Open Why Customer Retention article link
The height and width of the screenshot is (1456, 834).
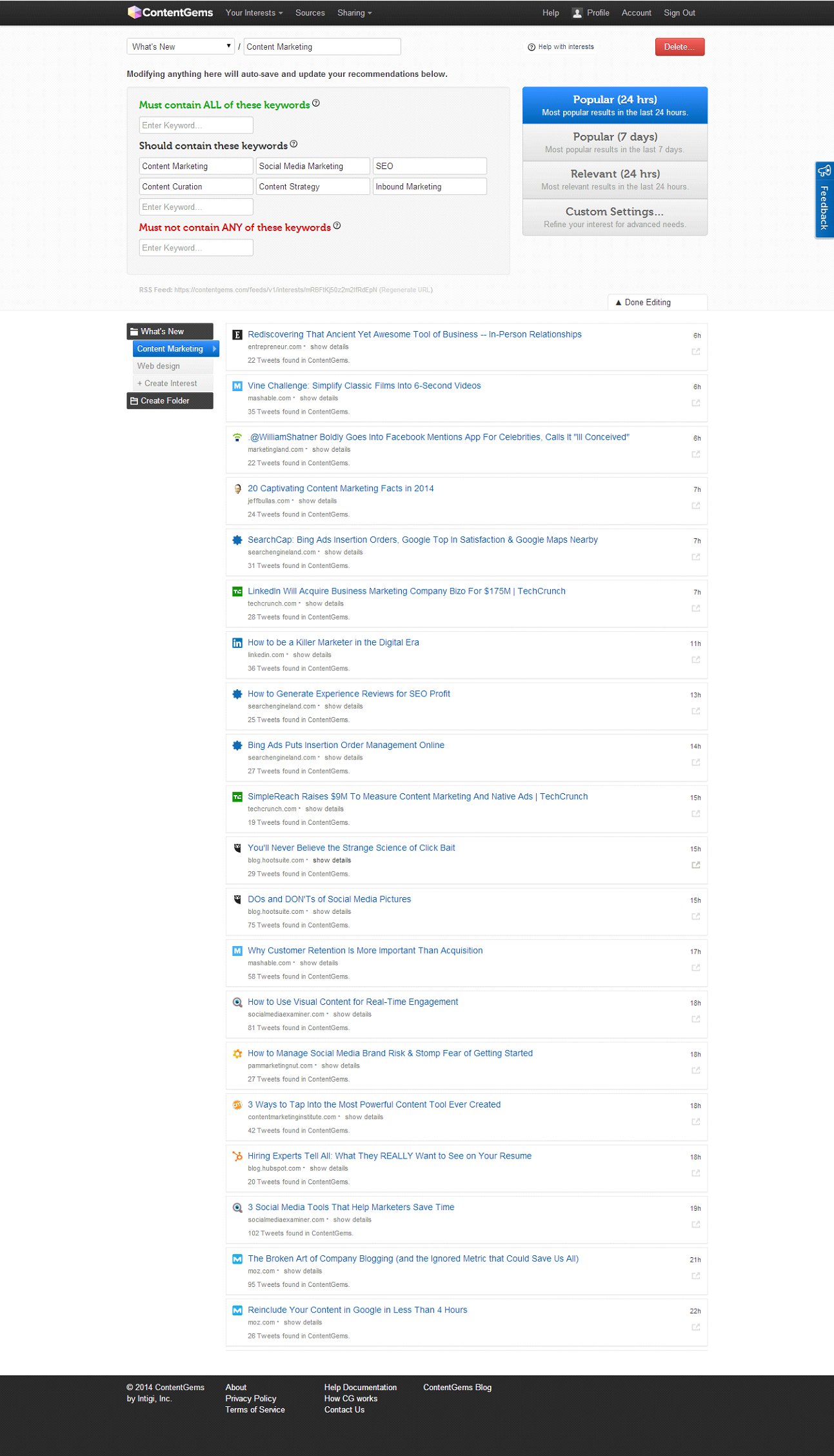365,951
